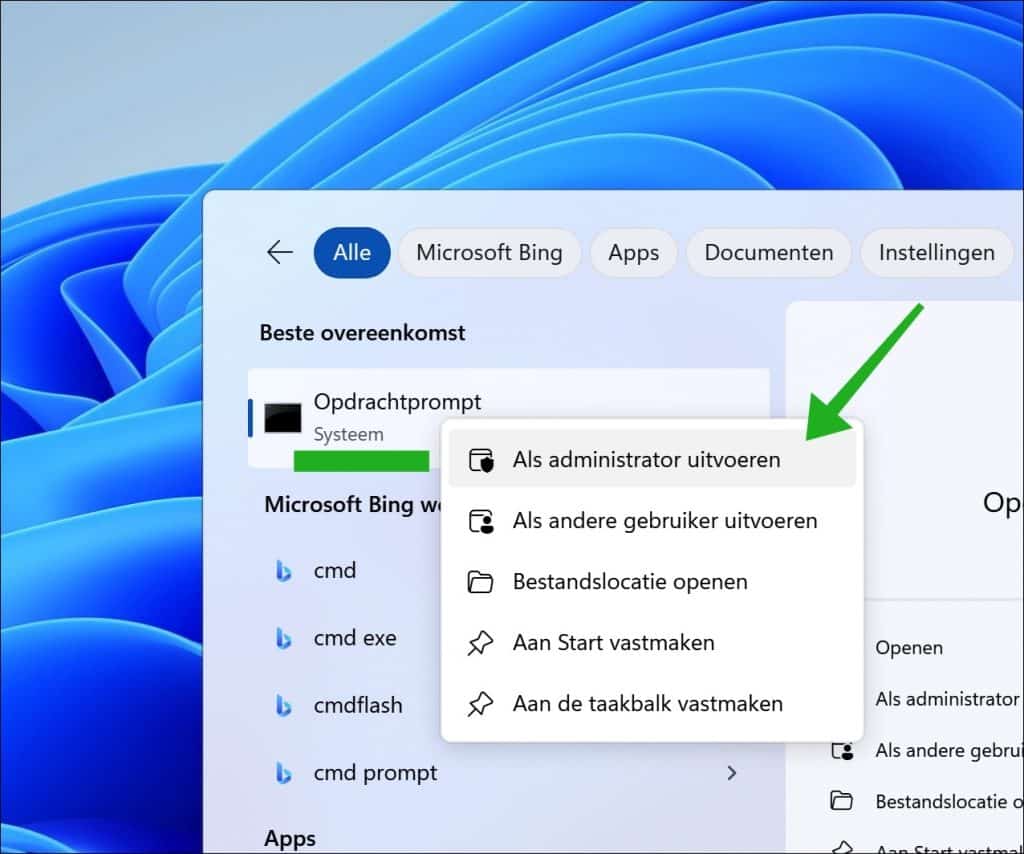Click the pin icon beside Aan de taakbalk vastmaken
The image size is (1024, 854).
click(x=480, y=704)
